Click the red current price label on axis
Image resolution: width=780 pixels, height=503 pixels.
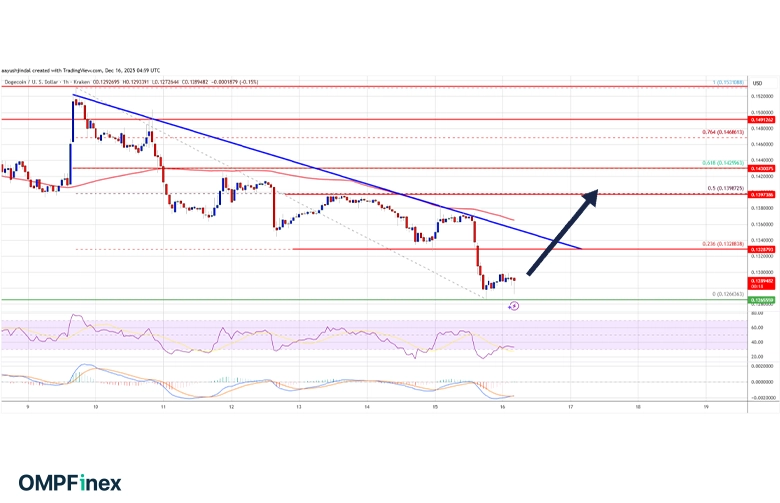[761, 283]
